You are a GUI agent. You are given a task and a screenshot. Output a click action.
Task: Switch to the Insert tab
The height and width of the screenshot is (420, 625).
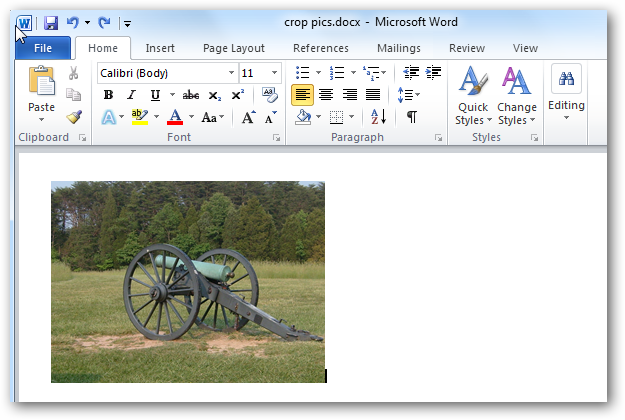[160, 48]
